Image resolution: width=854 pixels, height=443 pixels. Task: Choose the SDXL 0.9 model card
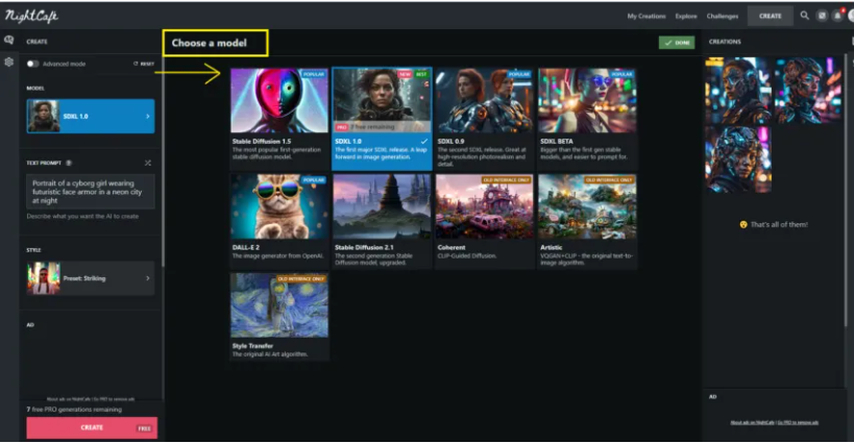484,118
